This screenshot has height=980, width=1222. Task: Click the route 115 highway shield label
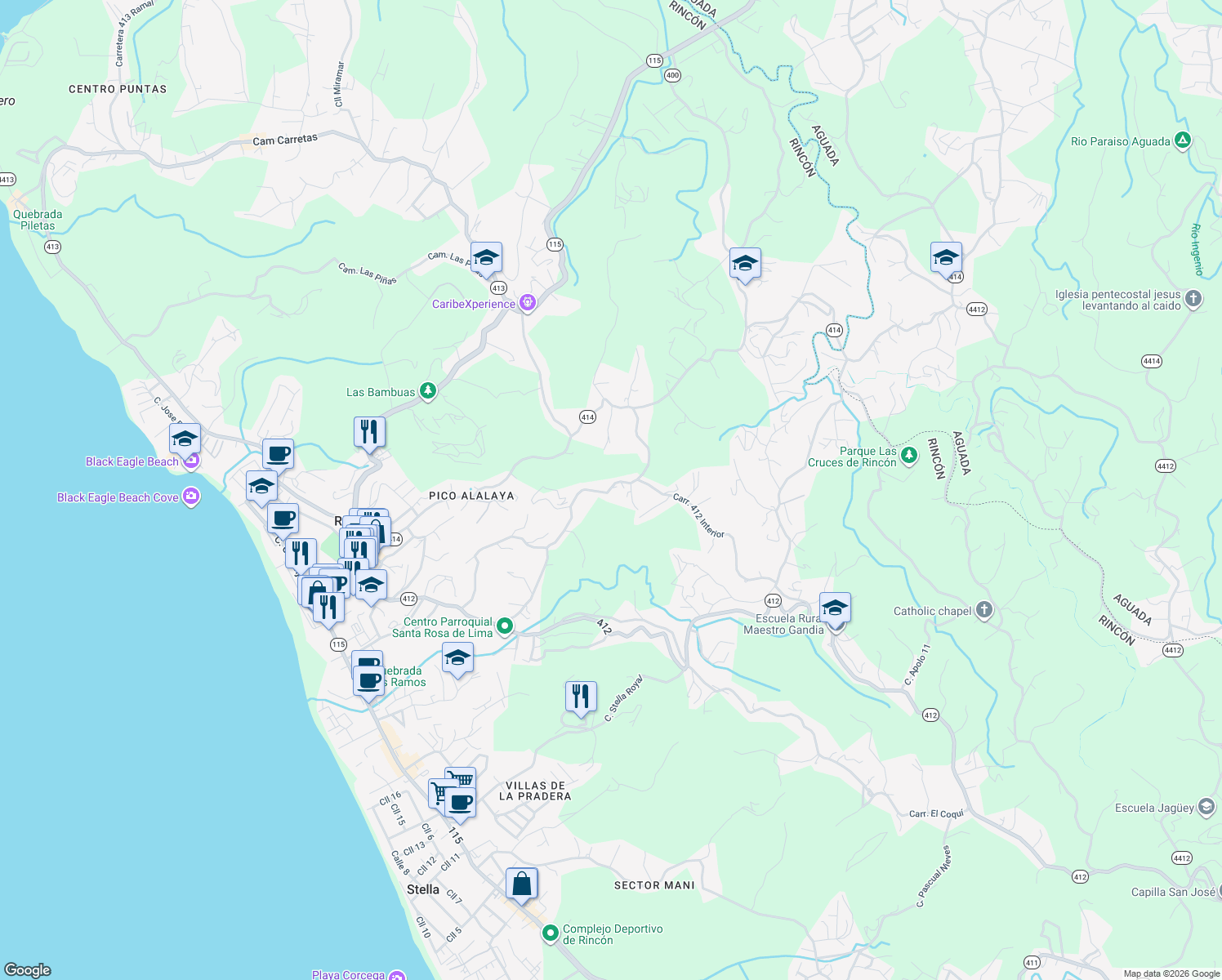pos(655,60)
